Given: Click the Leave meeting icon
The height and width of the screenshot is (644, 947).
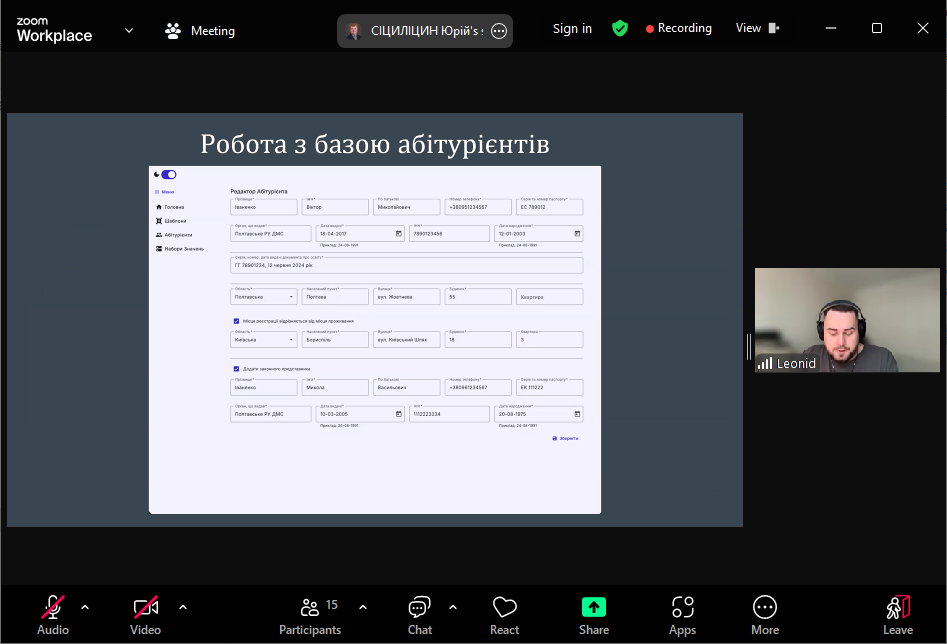Looking at the screenshot, I should click(897, 615).
